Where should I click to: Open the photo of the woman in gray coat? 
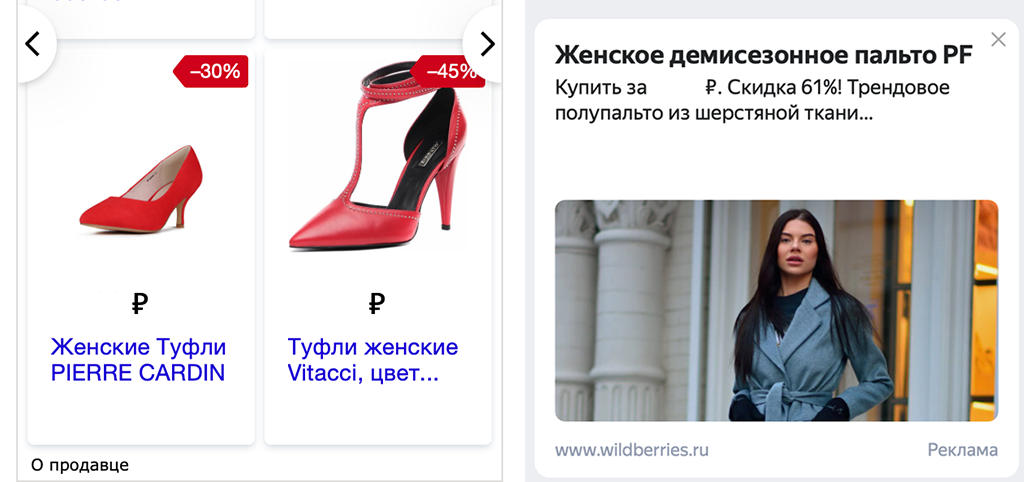pos(776,310)
